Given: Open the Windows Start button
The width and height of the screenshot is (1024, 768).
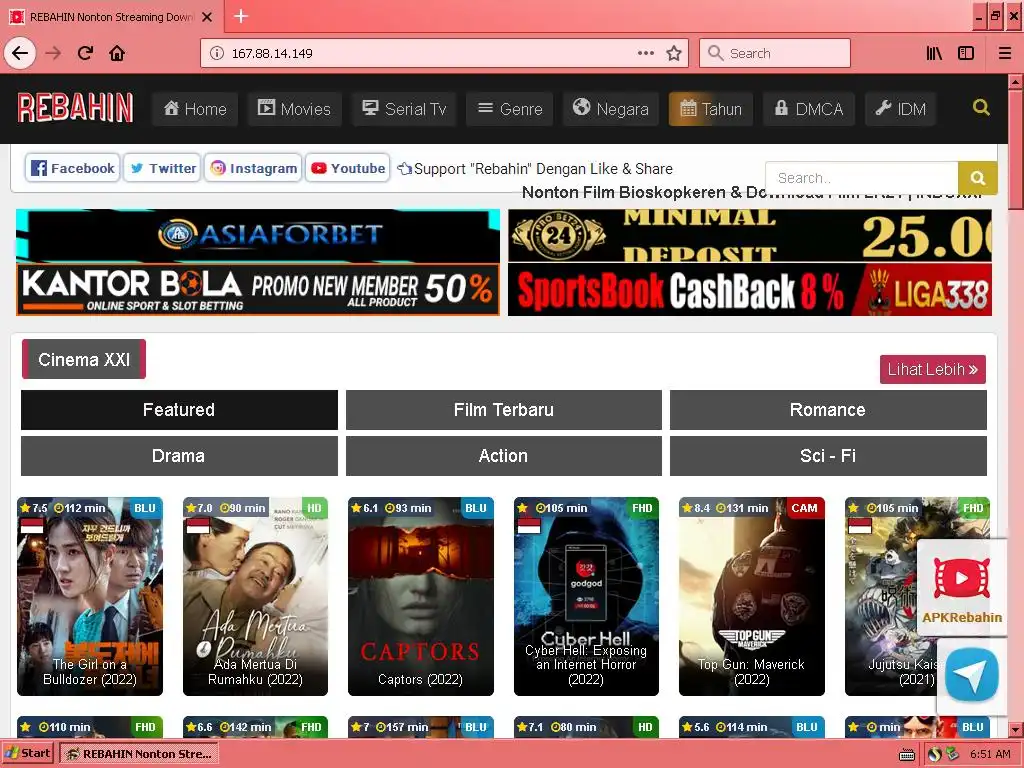Looking at the screenshot, I should (x=28, y=754).
